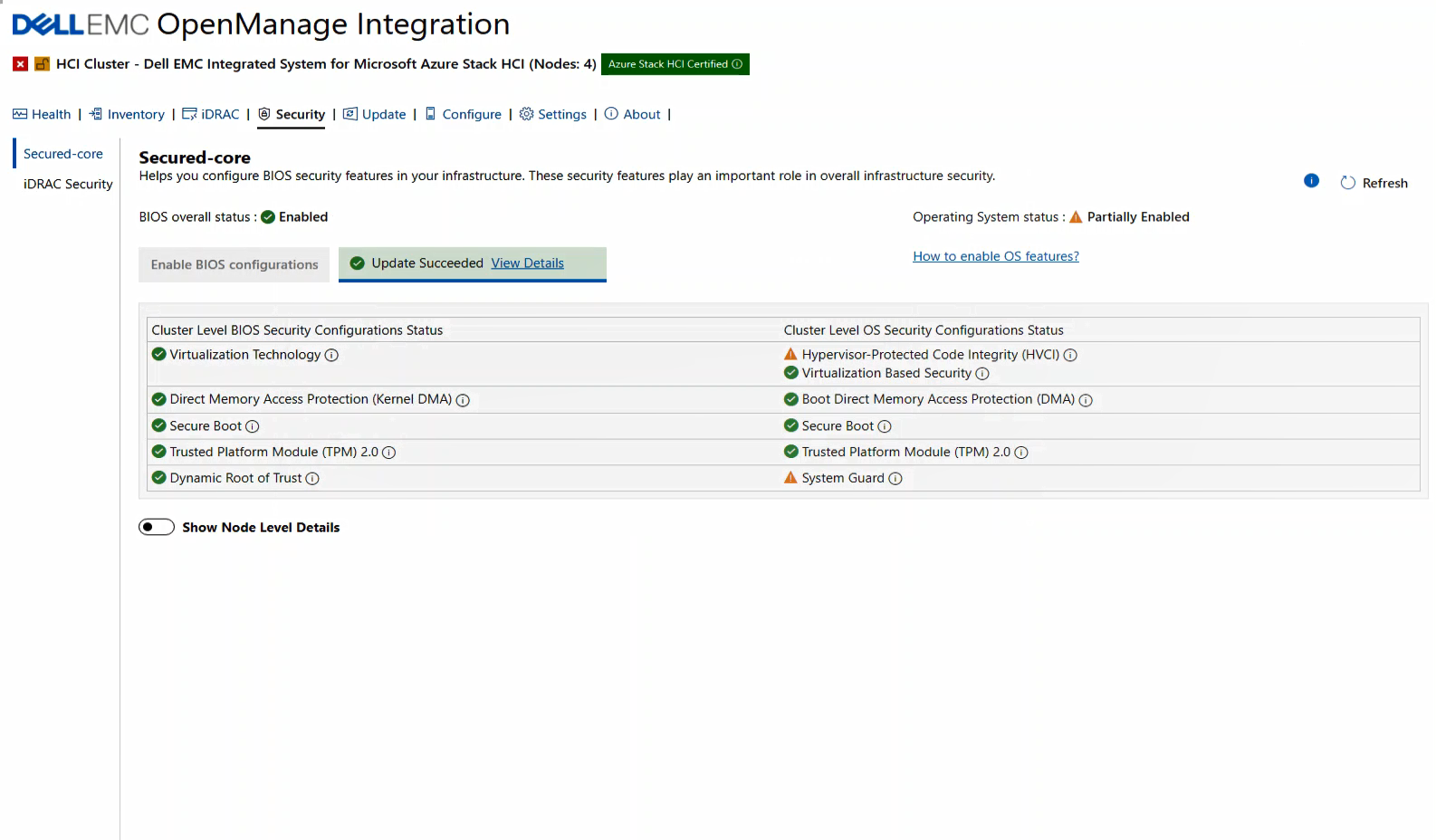Open the Update tab
The width and height of the screenshot is (1436, 840).
pyautogui.click(x=375, y=114)
